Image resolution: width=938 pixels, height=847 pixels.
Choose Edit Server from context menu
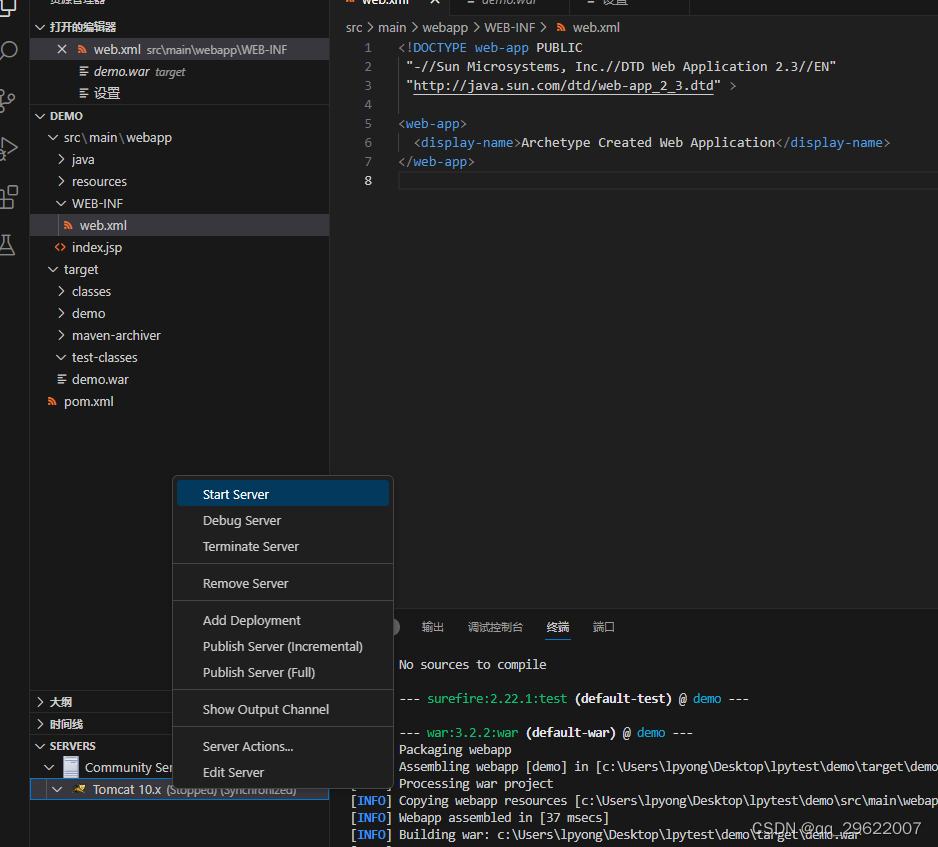tap(283, 773)
